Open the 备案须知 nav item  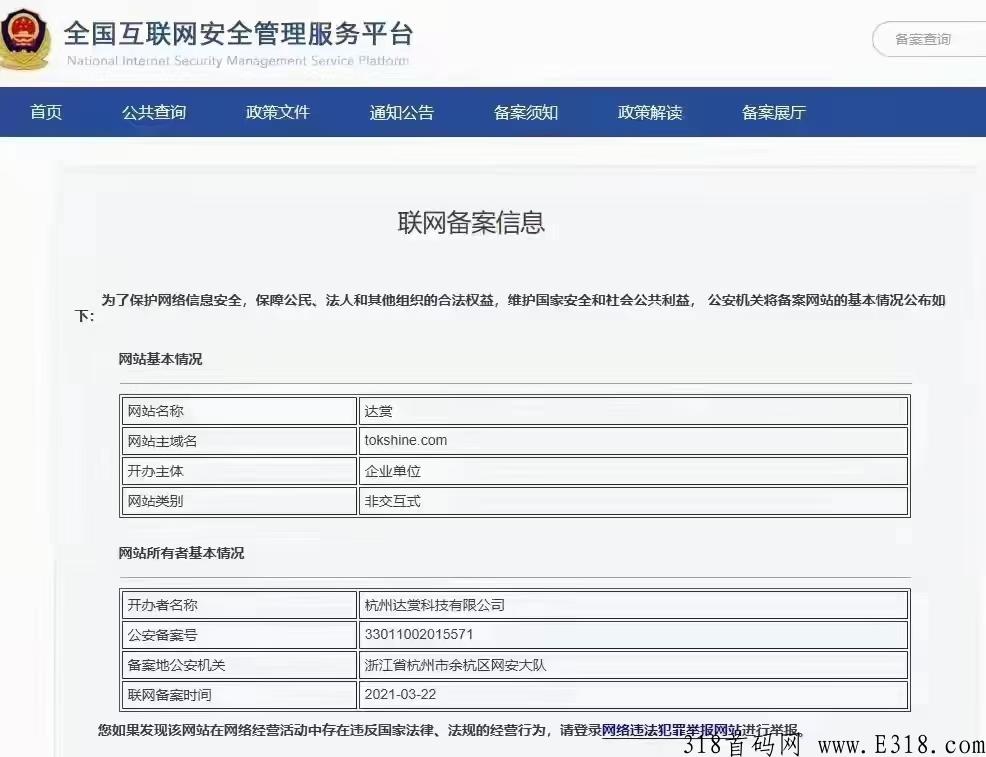(526, 113)
